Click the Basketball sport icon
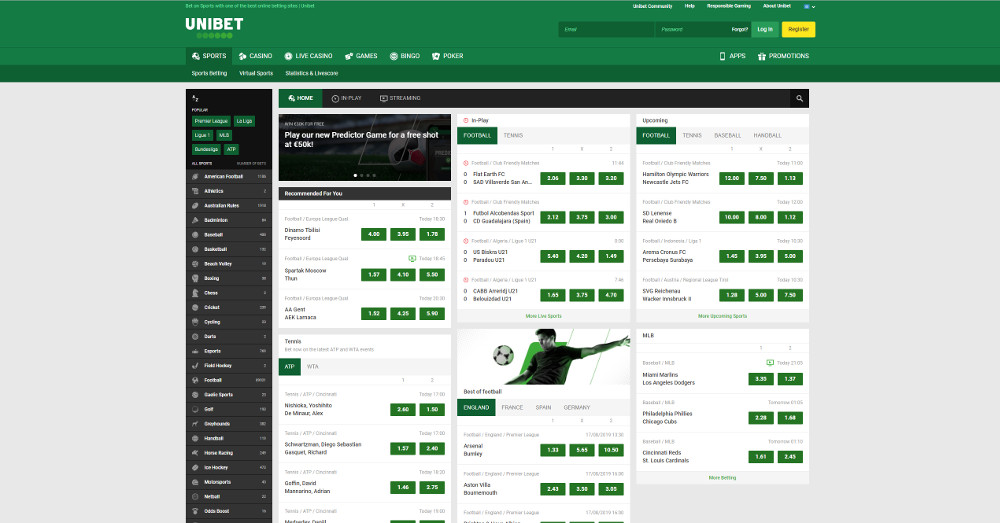This screenshot has height=523, width=1000. pos(196,249)
